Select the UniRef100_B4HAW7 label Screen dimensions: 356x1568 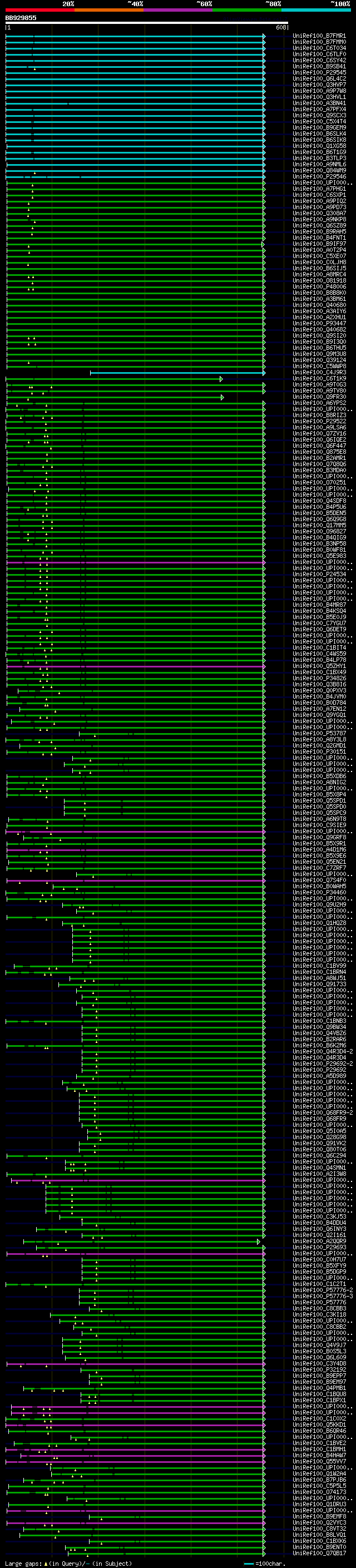[319, 1455]
